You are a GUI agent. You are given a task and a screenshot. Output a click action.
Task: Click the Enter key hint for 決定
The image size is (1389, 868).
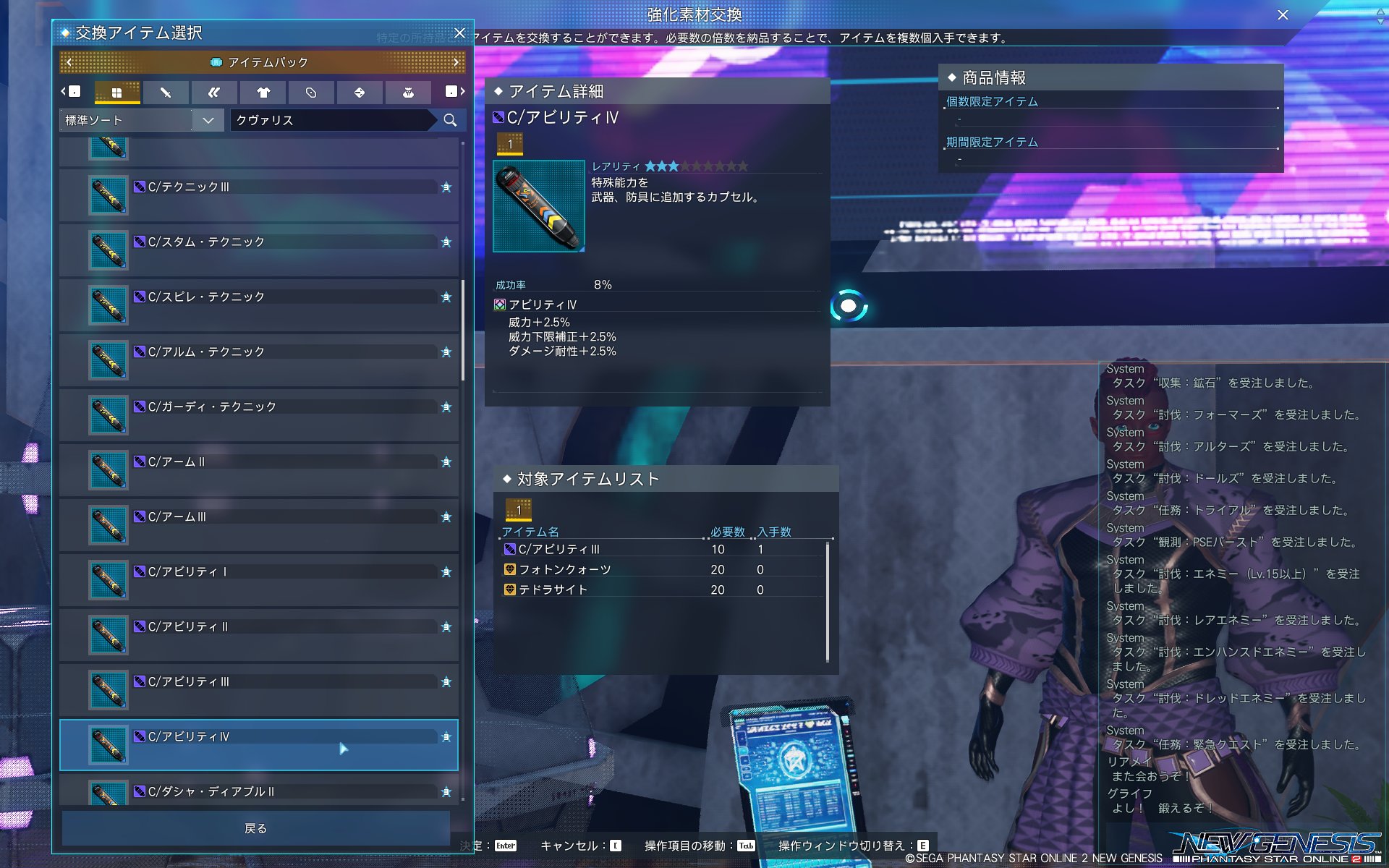[506, 846]
